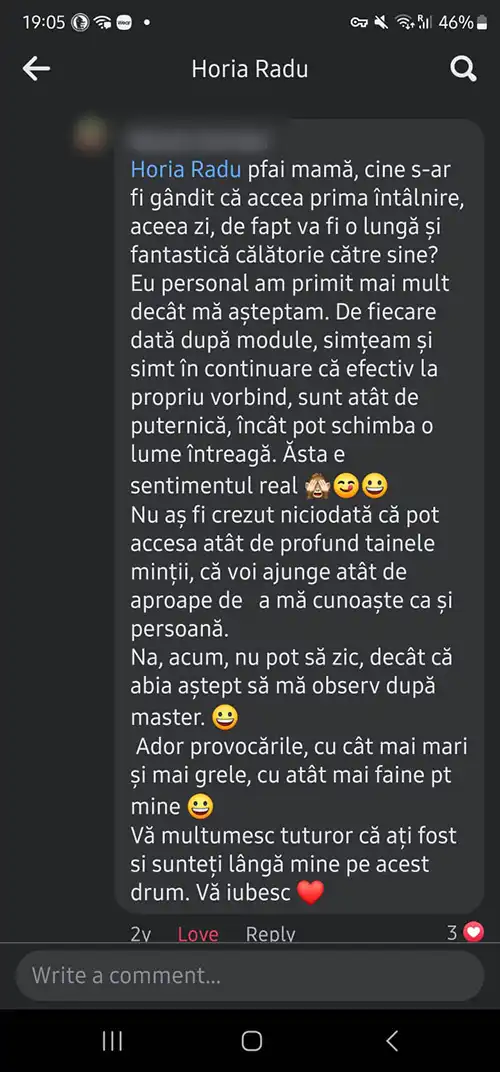The image size is (500, 1072).
Task: Tap the Horia Radu header title
Action: (250, 69)
